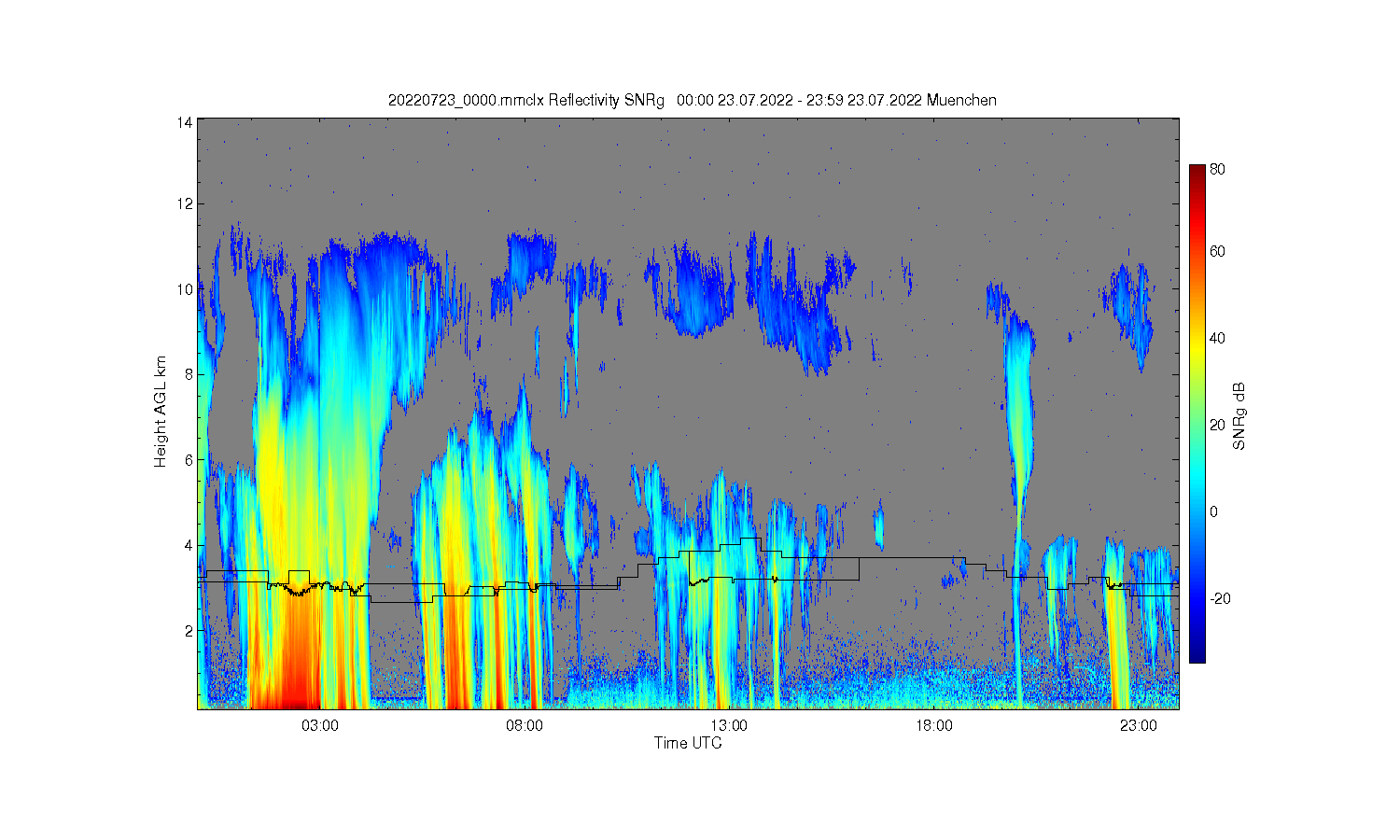Click the colorbar value 0
This screenshot has width=1400, height=840.
pyautogui.click(x=1213, y=512)
